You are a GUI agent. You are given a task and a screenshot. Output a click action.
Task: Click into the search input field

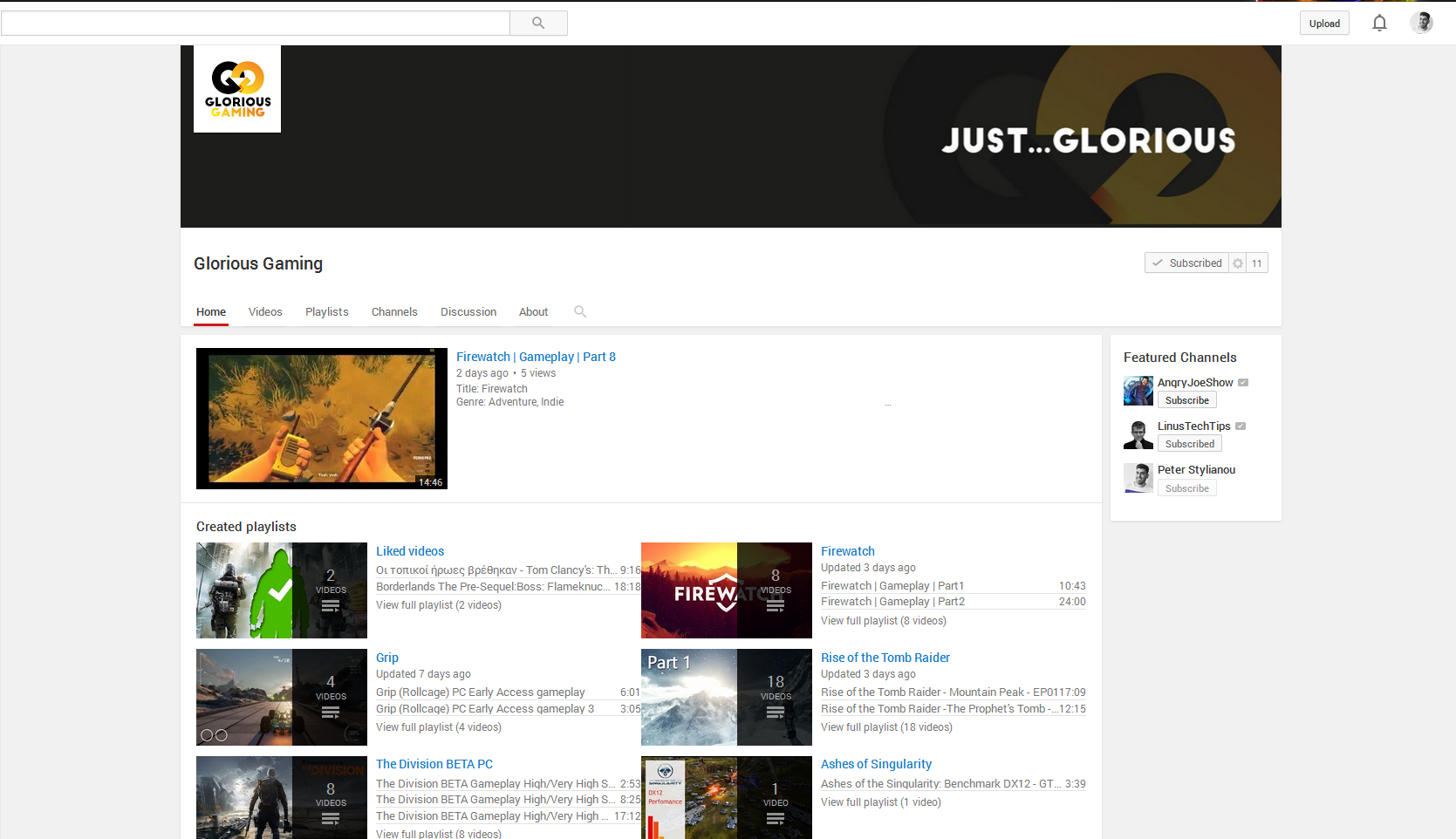256,24
